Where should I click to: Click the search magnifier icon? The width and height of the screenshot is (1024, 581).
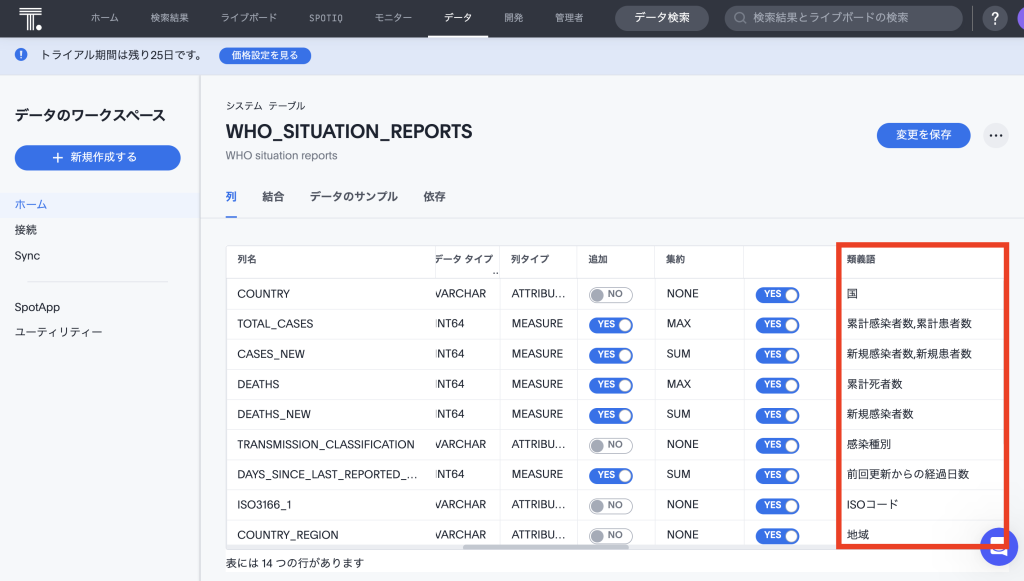[740, 18]
